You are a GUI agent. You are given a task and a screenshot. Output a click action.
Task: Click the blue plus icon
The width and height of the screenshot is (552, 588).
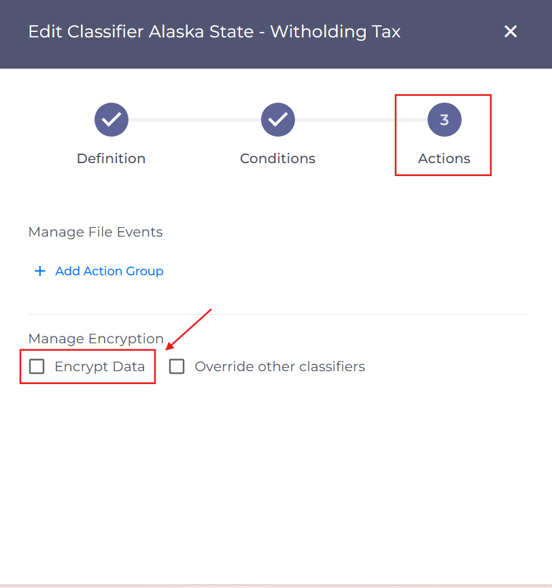[x=40, y=271]
